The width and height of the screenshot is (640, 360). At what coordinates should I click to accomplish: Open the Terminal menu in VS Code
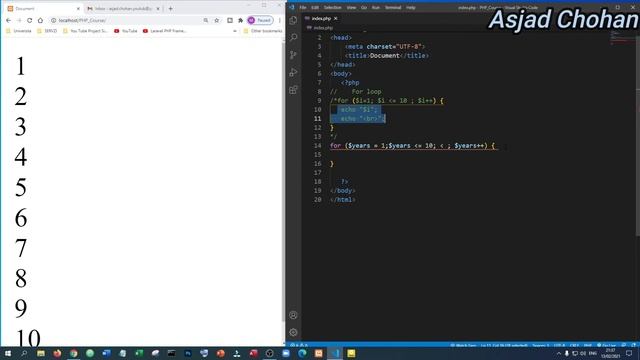click(x=393, y=7)
